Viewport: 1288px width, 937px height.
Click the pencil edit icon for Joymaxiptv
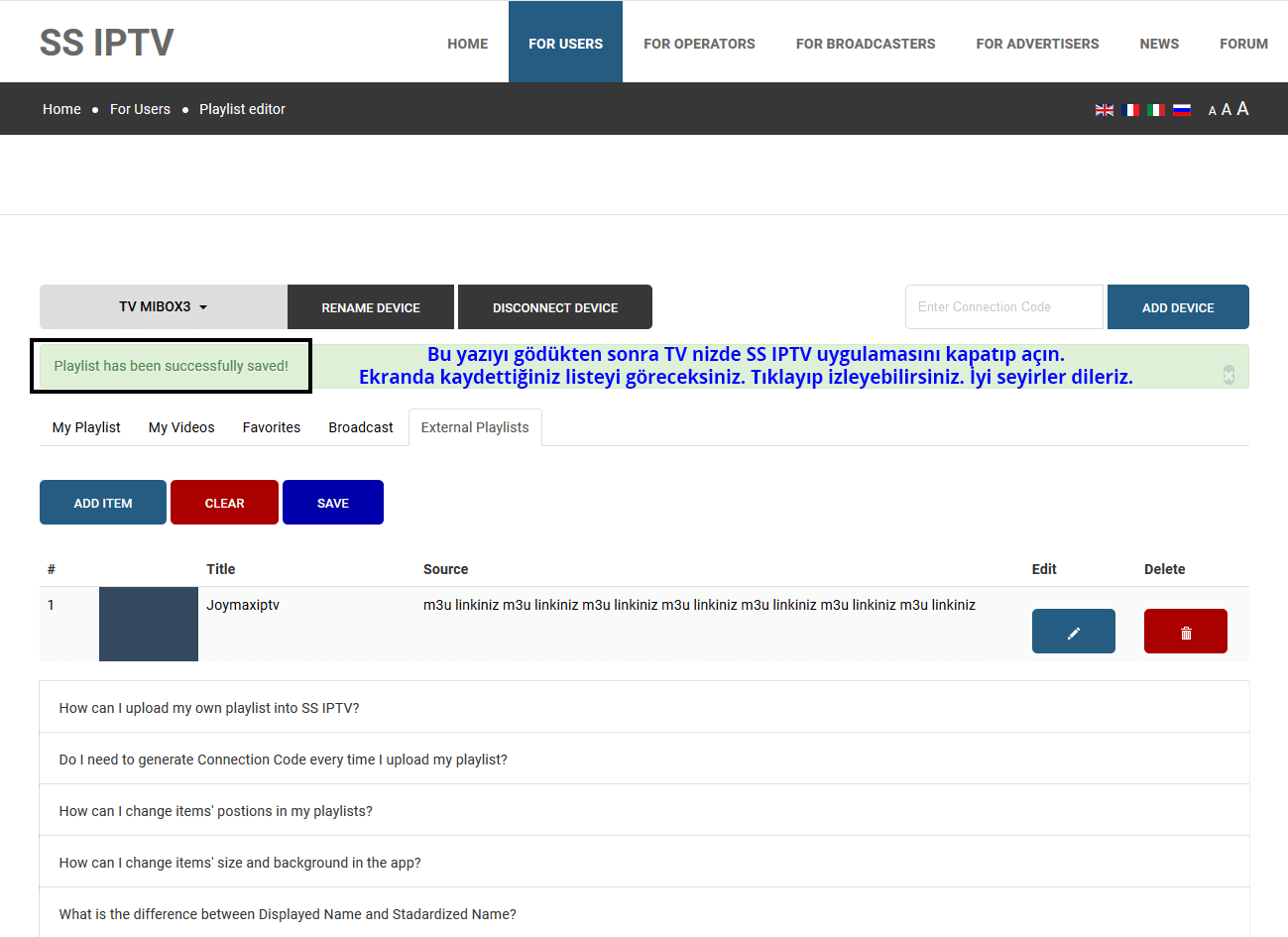pos(1073,632)
